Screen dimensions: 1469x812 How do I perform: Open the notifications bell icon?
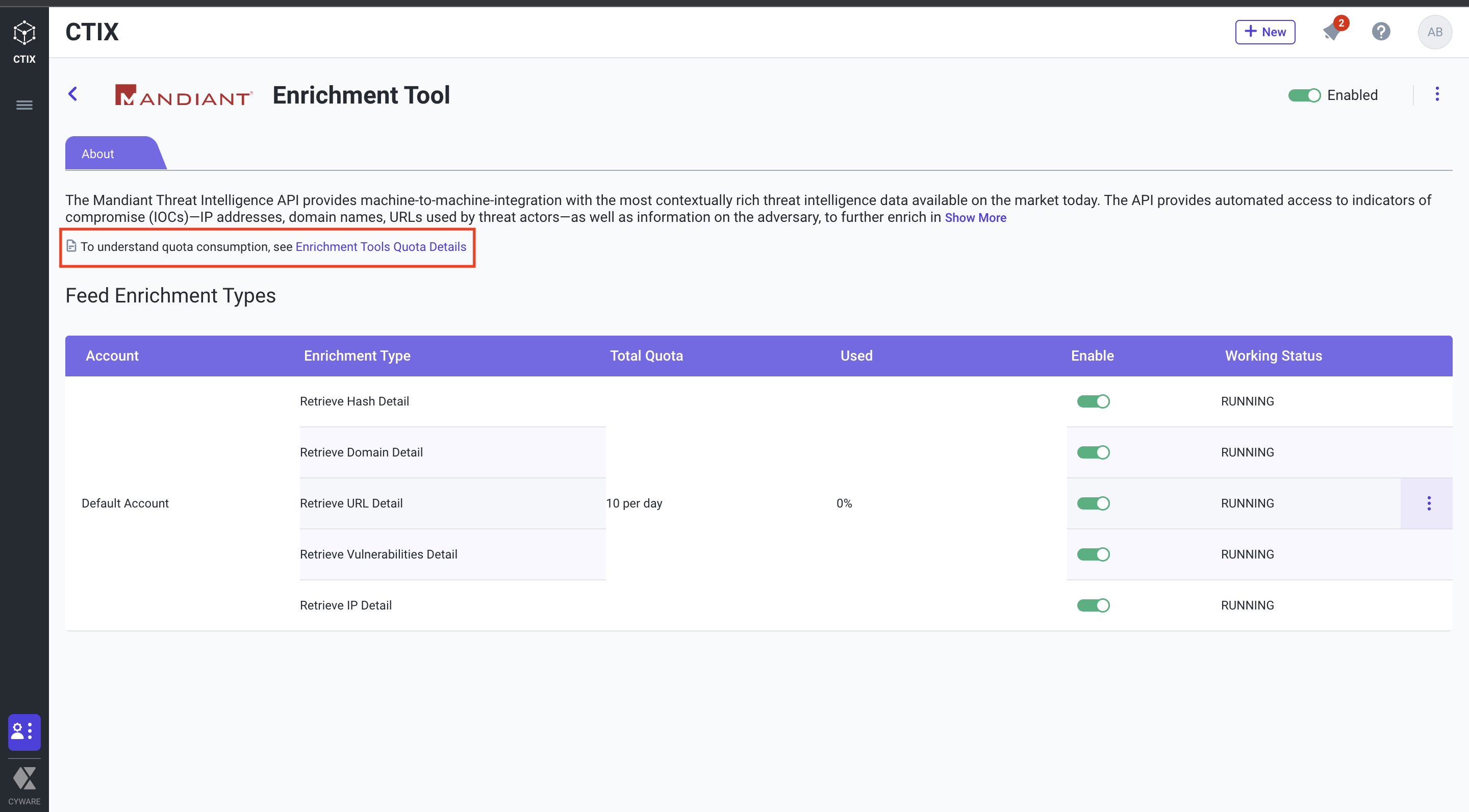(1332, 32)
